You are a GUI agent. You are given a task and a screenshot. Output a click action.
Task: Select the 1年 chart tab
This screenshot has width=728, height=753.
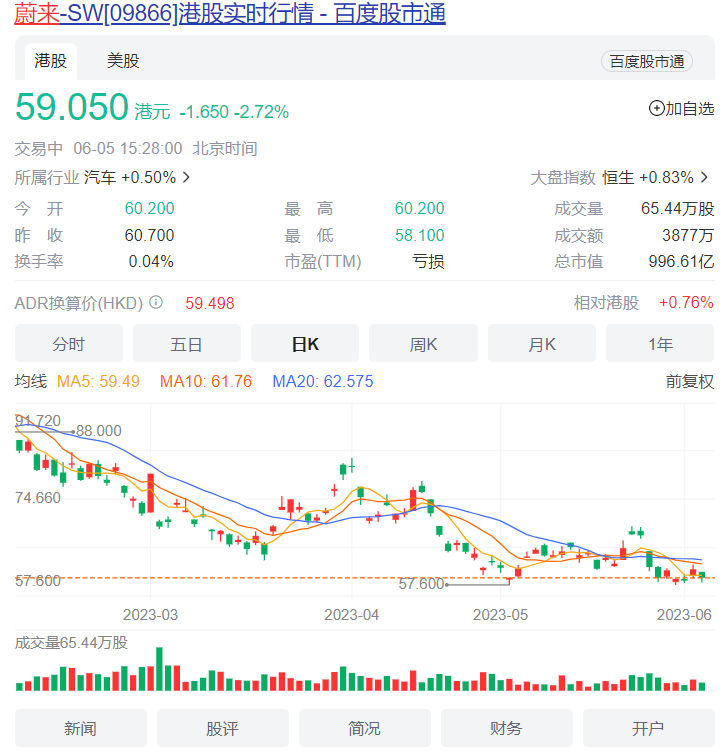(x=660, y=343)
